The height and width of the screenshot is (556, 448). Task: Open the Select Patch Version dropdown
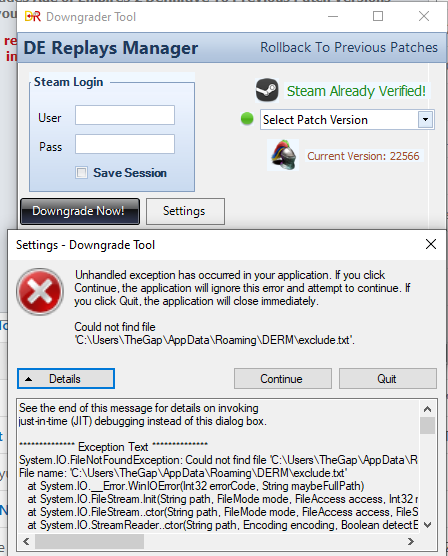[x=347, y=119]
